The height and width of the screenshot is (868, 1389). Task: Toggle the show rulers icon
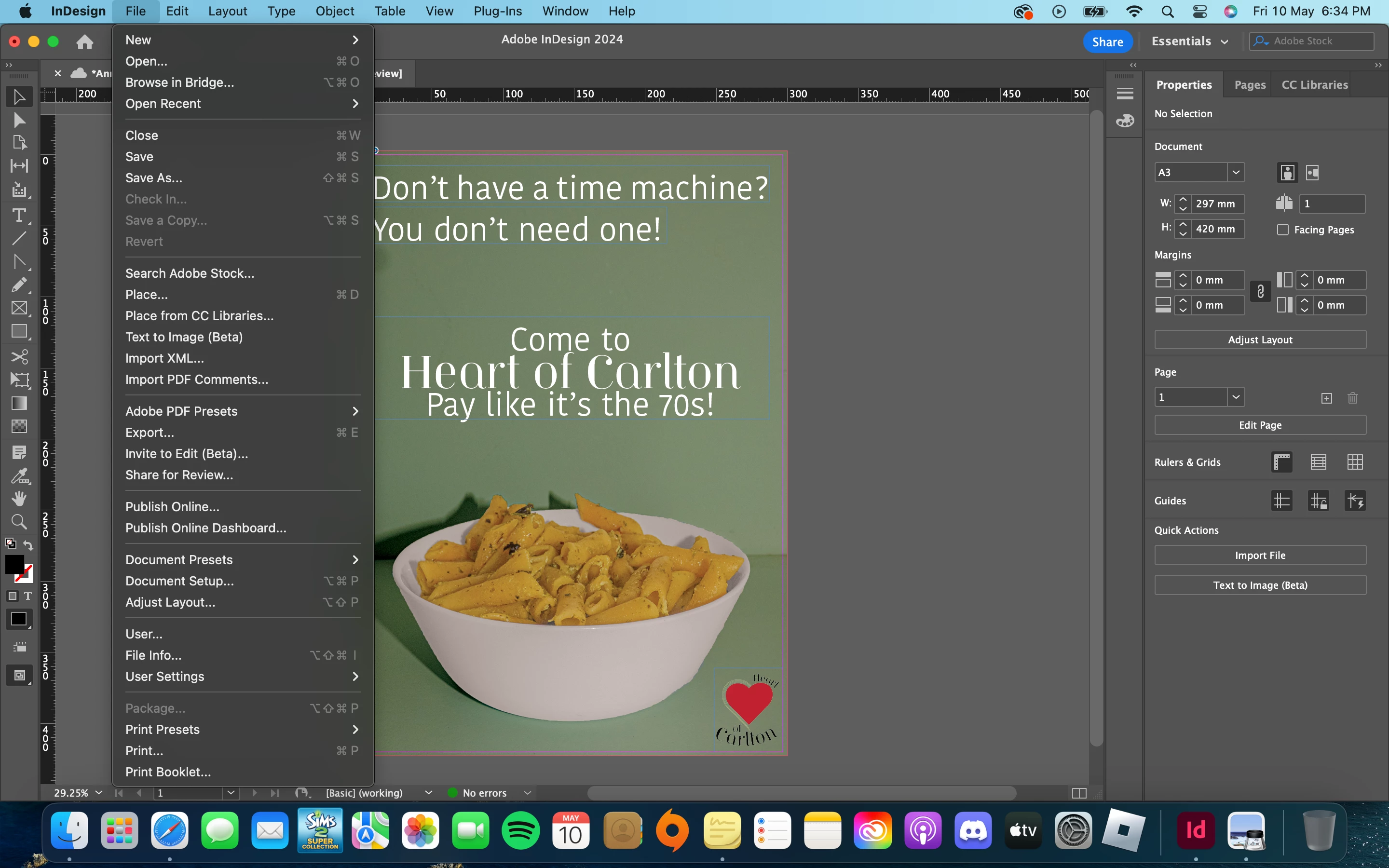click(x=1281, y=462)
